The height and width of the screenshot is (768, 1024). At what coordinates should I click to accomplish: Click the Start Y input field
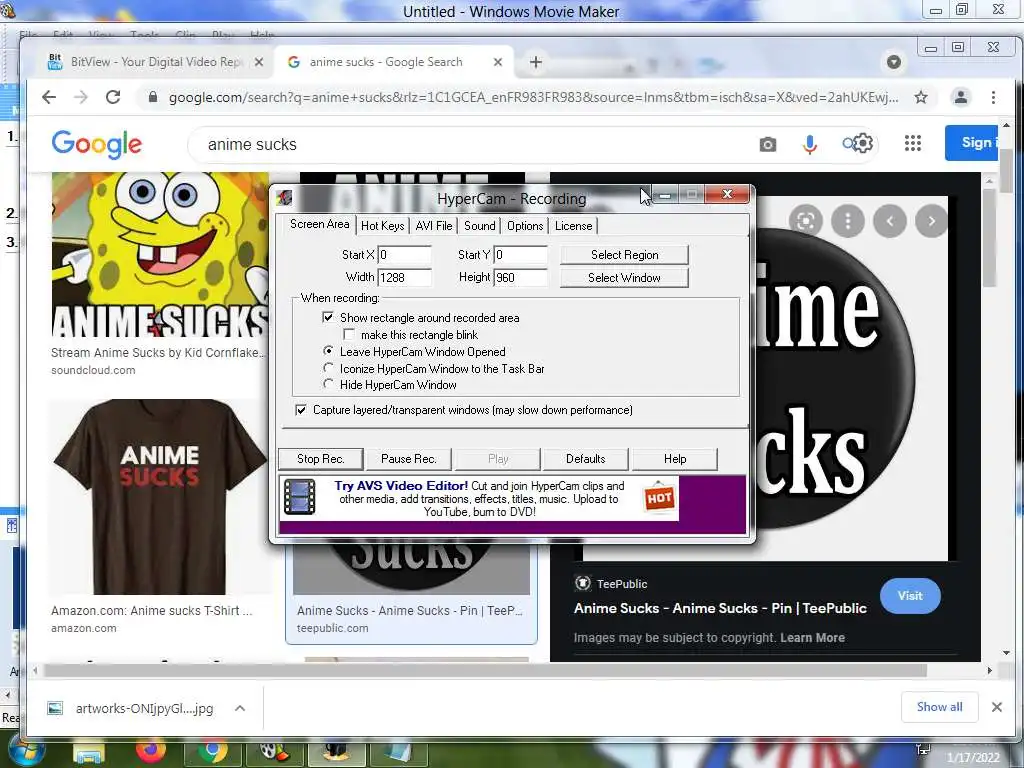click(x=520, y=255)
